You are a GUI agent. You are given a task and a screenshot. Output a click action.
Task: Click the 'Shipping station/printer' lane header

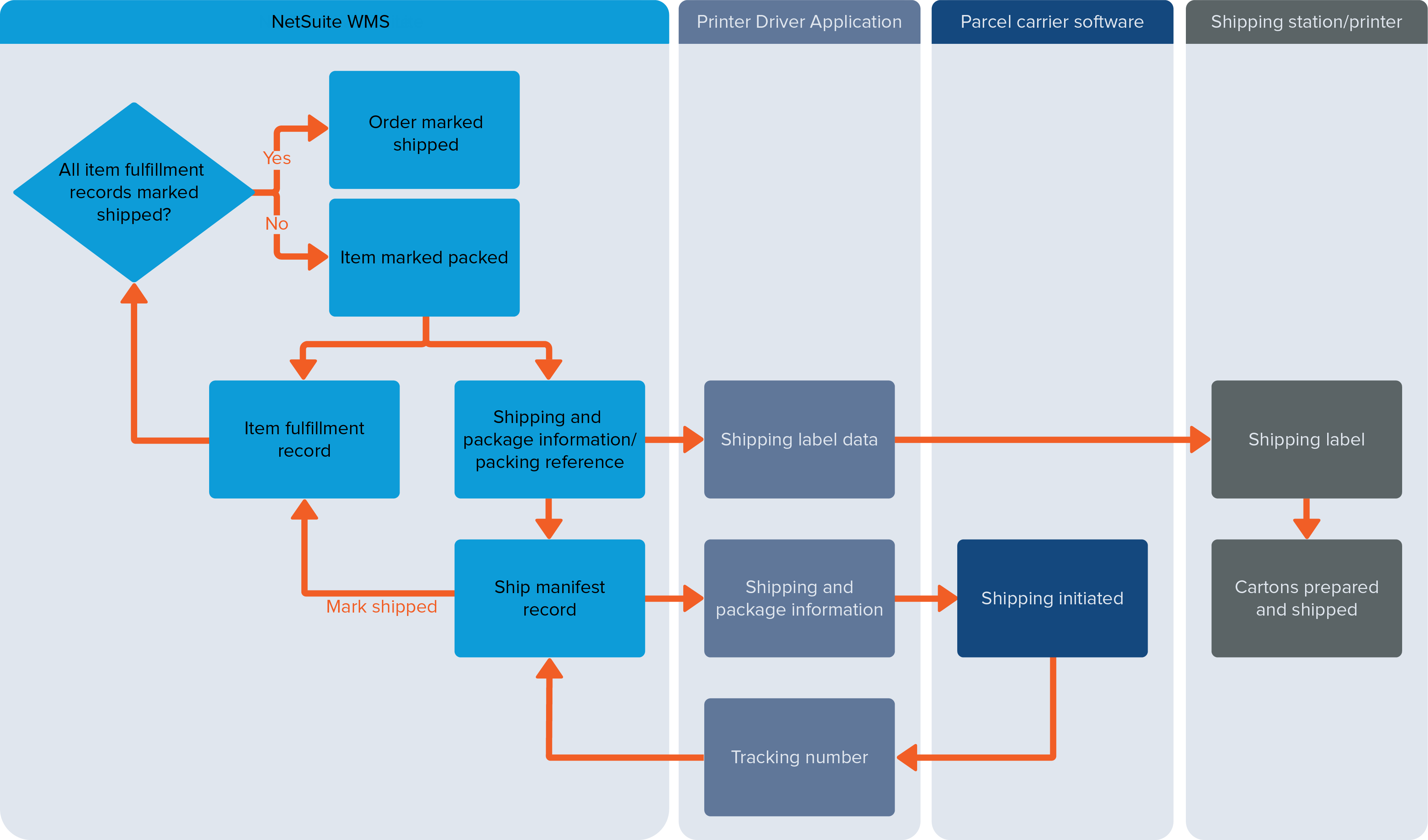[x=1300, y=20]
